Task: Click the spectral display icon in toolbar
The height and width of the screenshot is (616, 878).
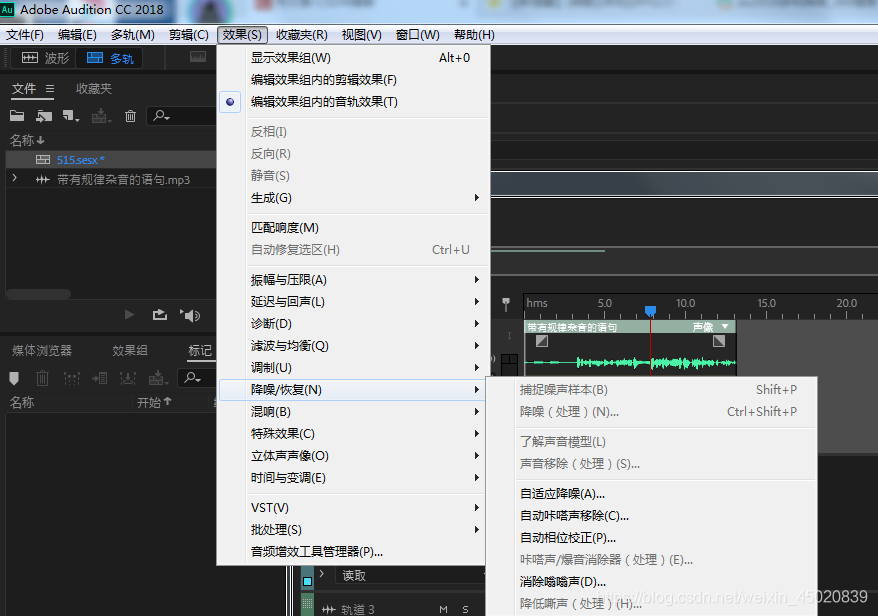Action: (x=198, y=57)
